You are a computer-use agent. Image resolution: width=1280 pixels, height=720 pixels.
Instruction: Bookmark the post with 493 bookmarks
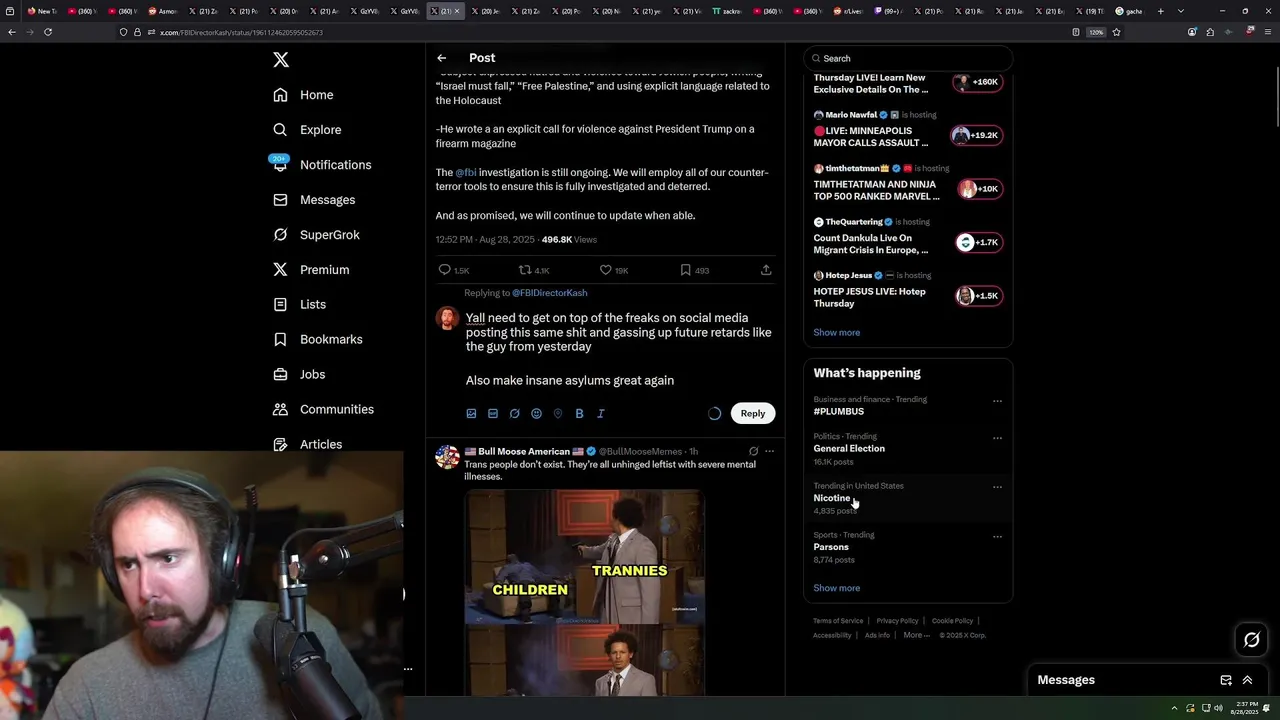click(685, 270)
